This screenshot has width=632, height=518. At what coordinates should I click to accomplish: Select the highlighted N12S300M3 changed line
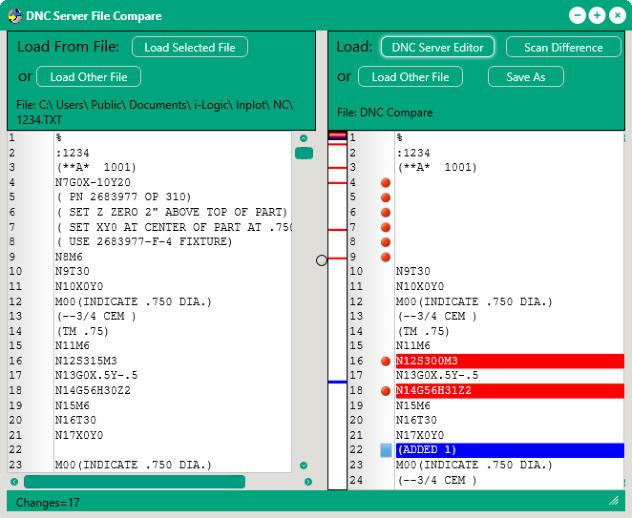508,361
